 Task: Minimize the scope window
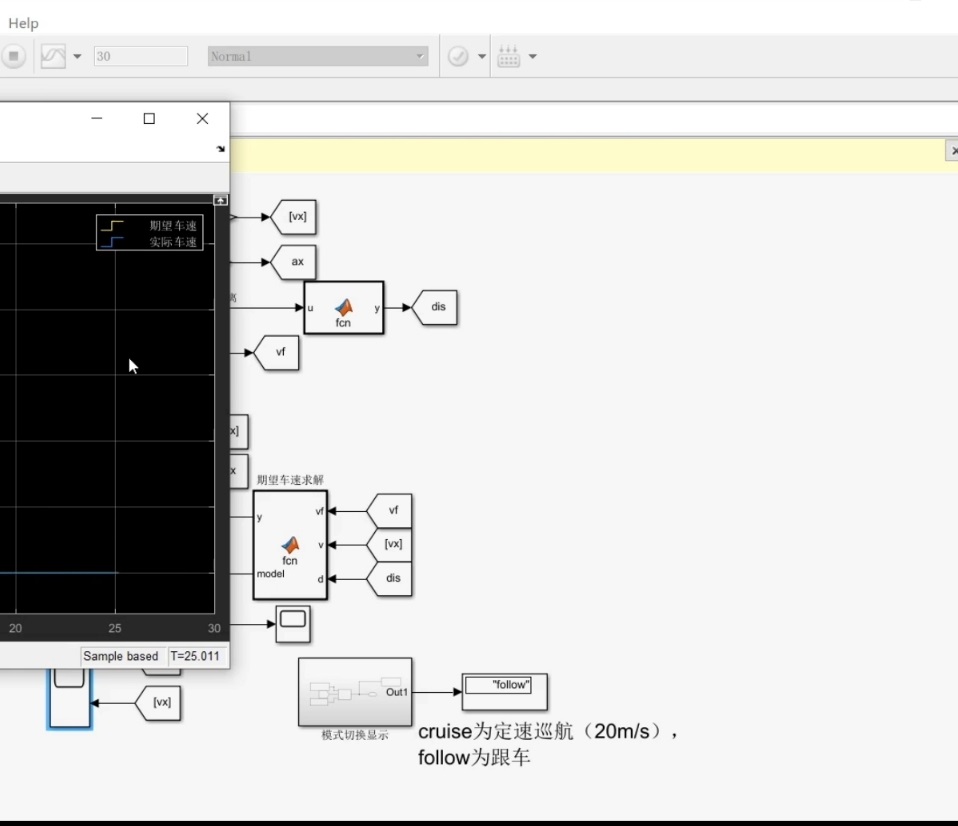[x=97, y=119]
